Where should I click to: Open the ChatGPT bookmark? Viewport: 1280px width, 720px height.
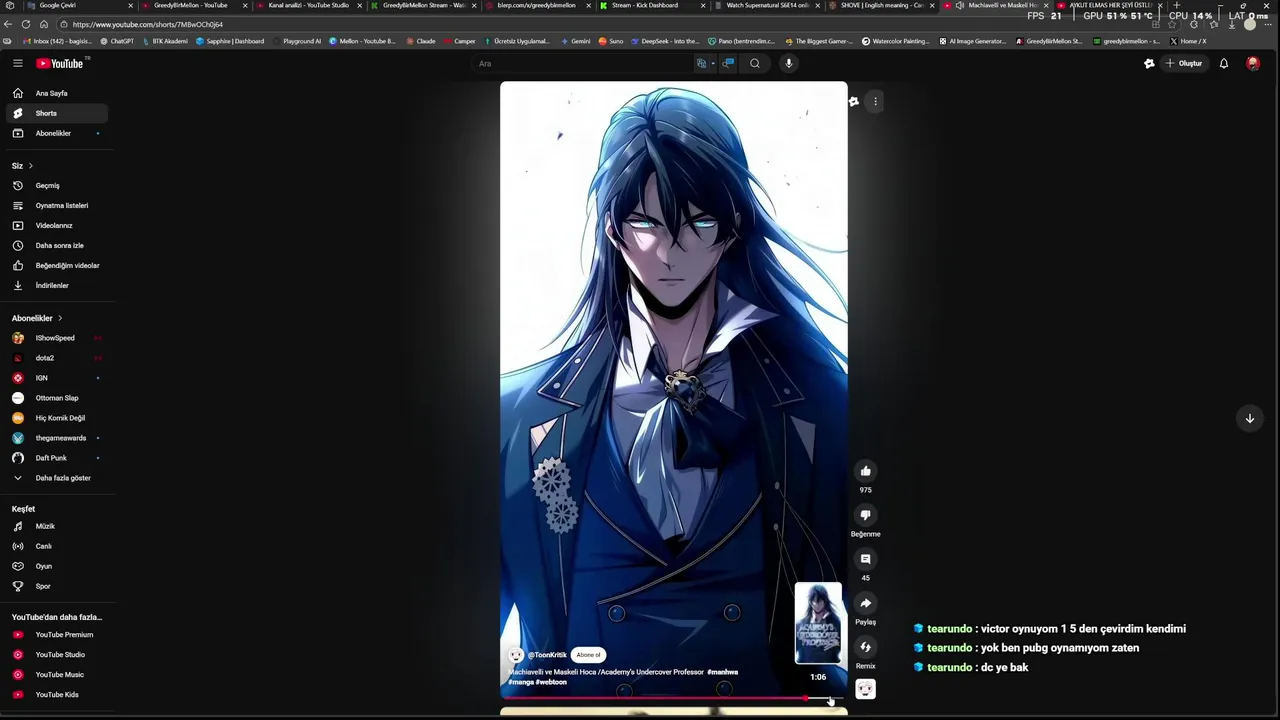point(117,41)
